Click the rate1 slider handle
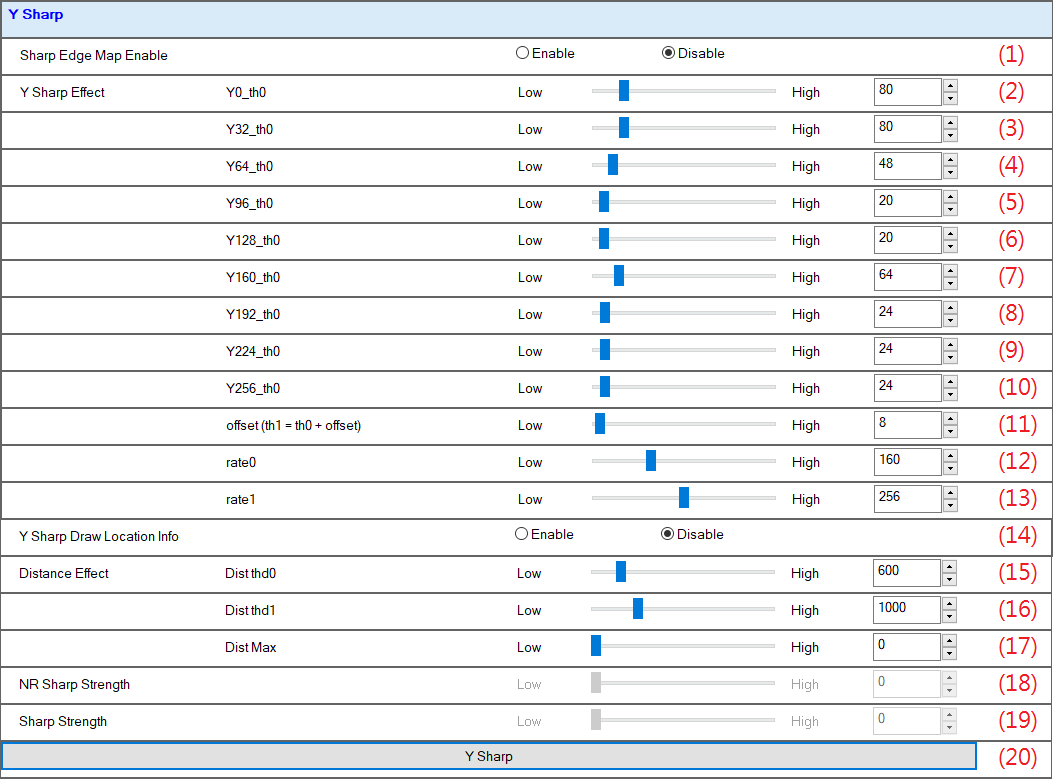Image resolution: width=1053 pixels, height=781 pixels. 684,499
